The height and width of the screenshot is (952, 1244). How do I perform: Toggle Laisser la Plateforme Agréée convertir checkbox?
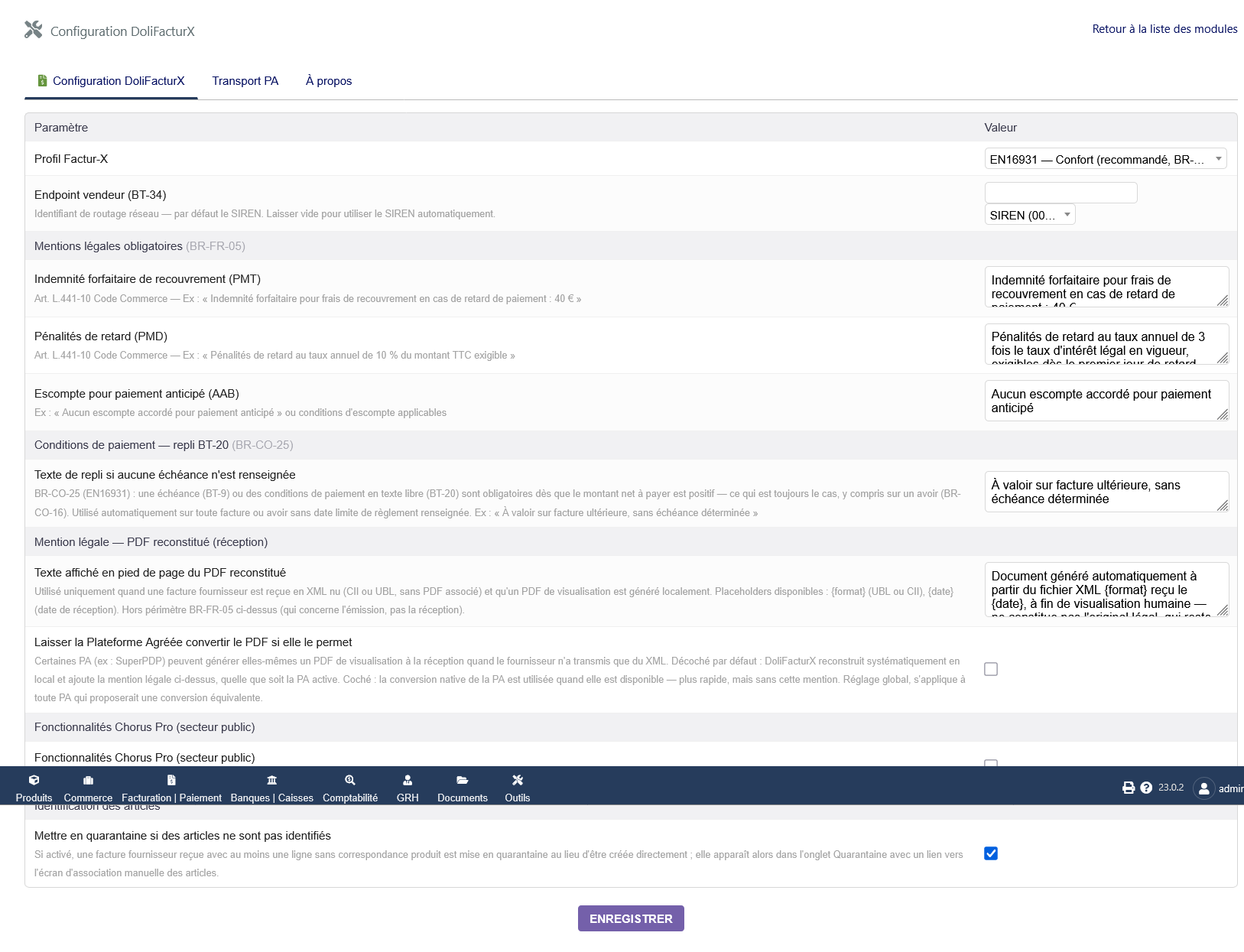(991, 669)
